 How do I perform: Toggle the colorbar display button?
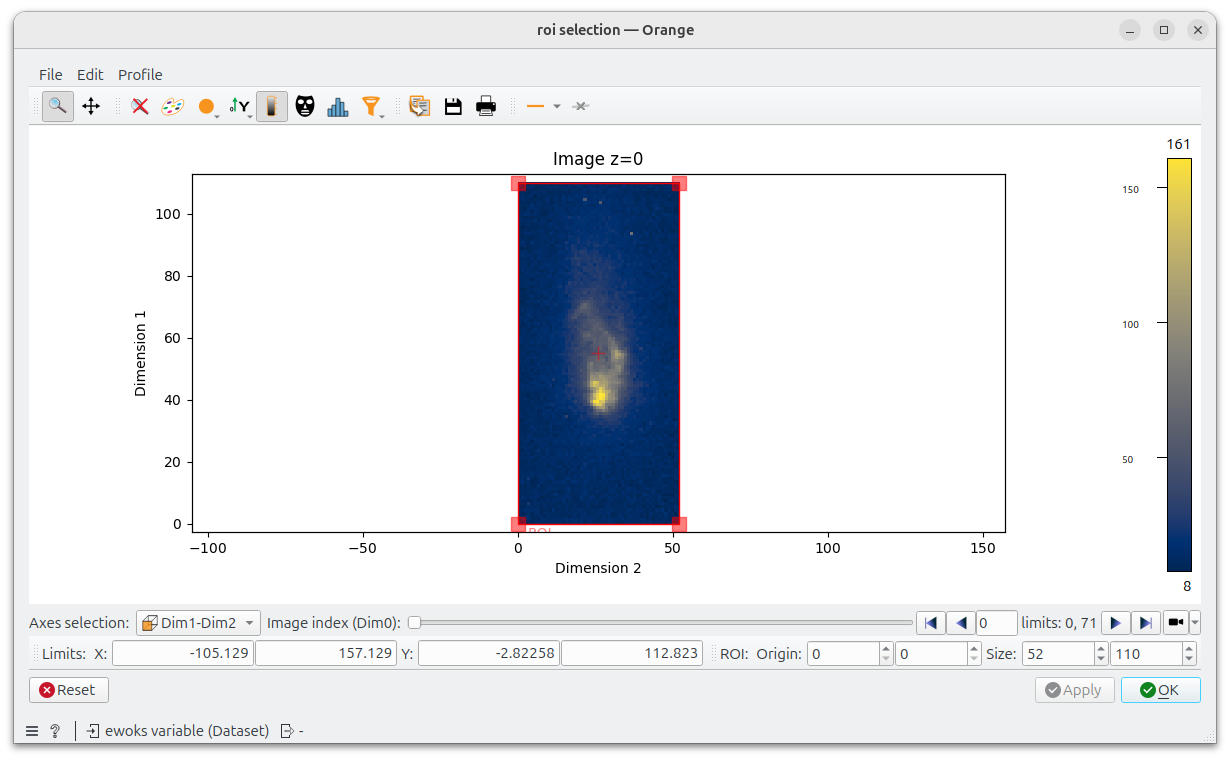(272, 106)
